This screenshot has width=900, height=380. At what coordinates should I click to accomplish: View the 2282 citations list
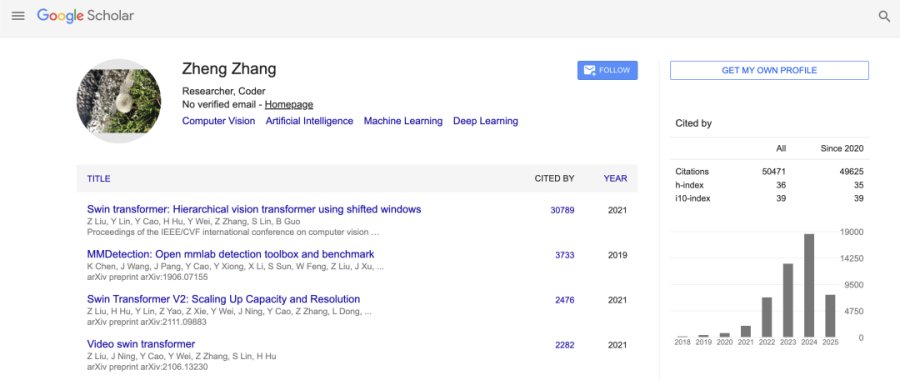(565, 345)
